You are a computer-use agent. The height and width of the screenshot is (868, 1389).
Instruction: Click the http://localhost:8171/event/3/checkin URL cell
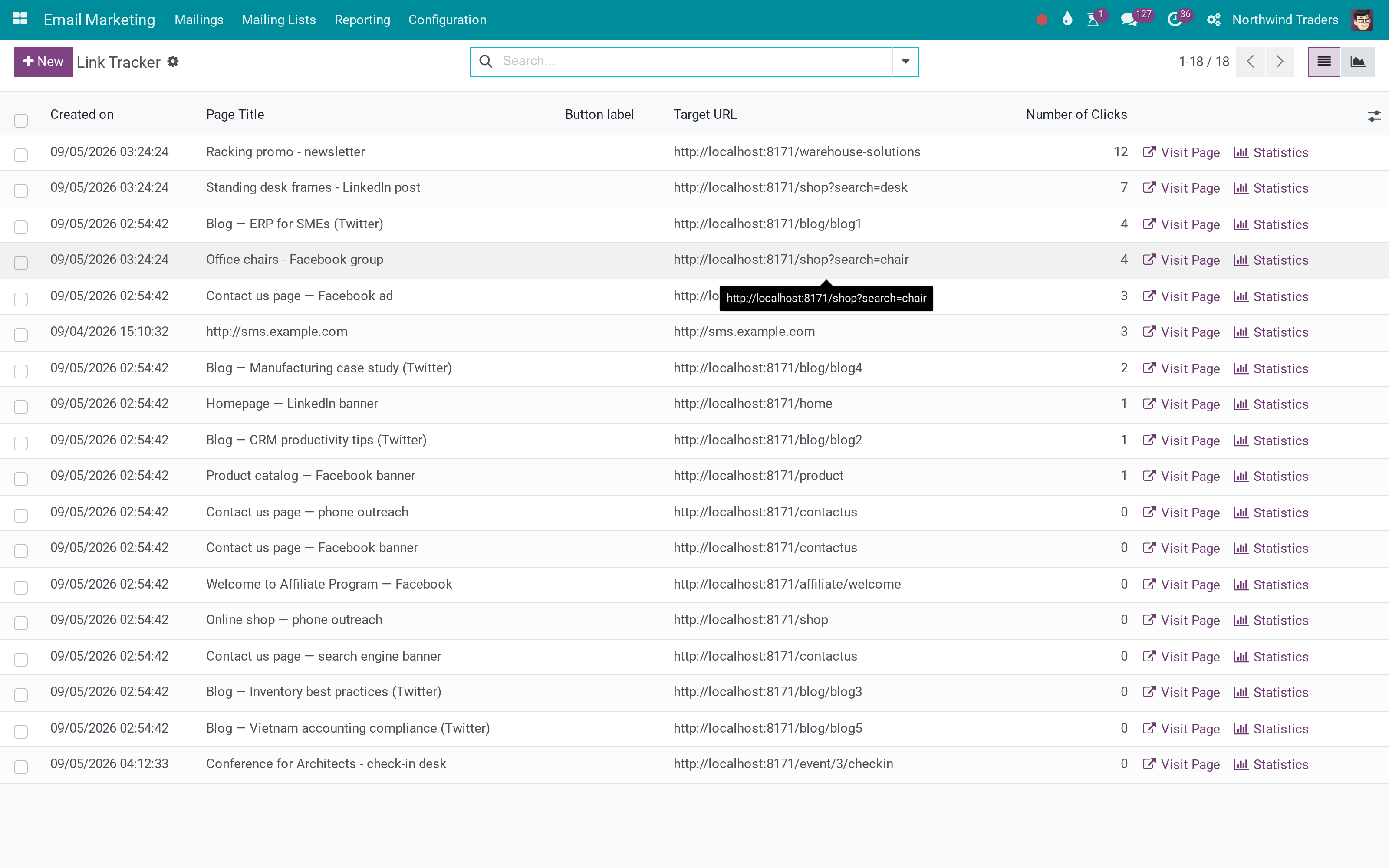(783, 763)
